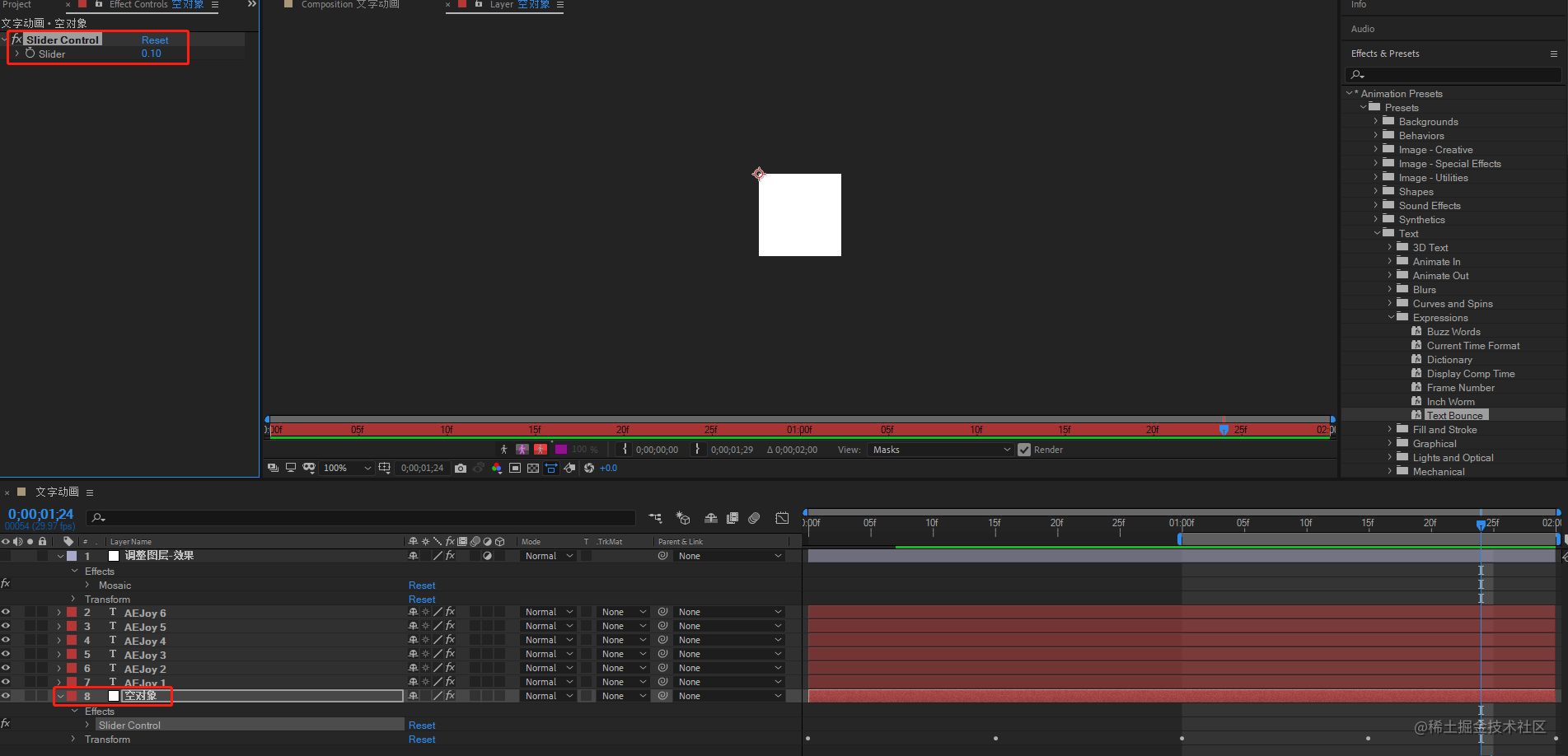Expand the Slider property twirl arrow
The height and width of the screenshot is (756, 1568).
(17, 54)
